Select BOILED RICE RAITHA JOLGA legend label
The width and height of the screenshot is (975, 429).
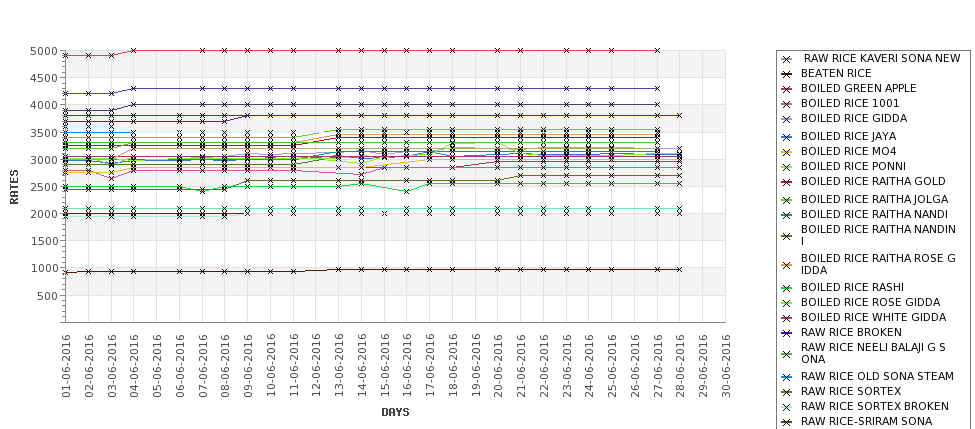874,199
